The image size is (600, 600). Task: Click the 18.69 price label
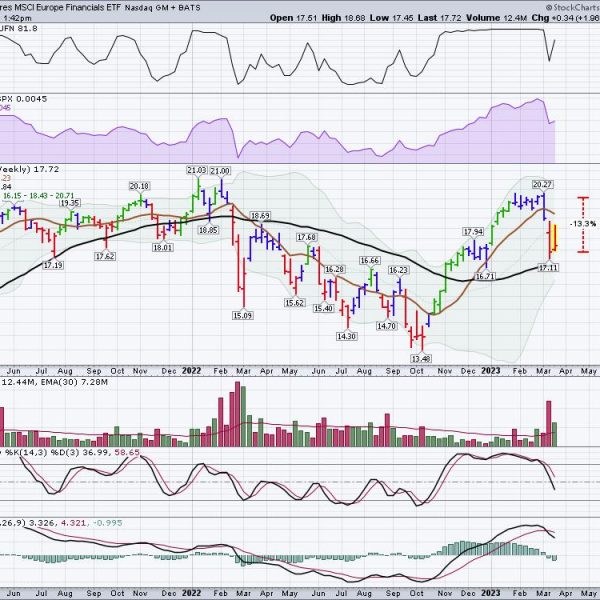(x=260, y=216)
